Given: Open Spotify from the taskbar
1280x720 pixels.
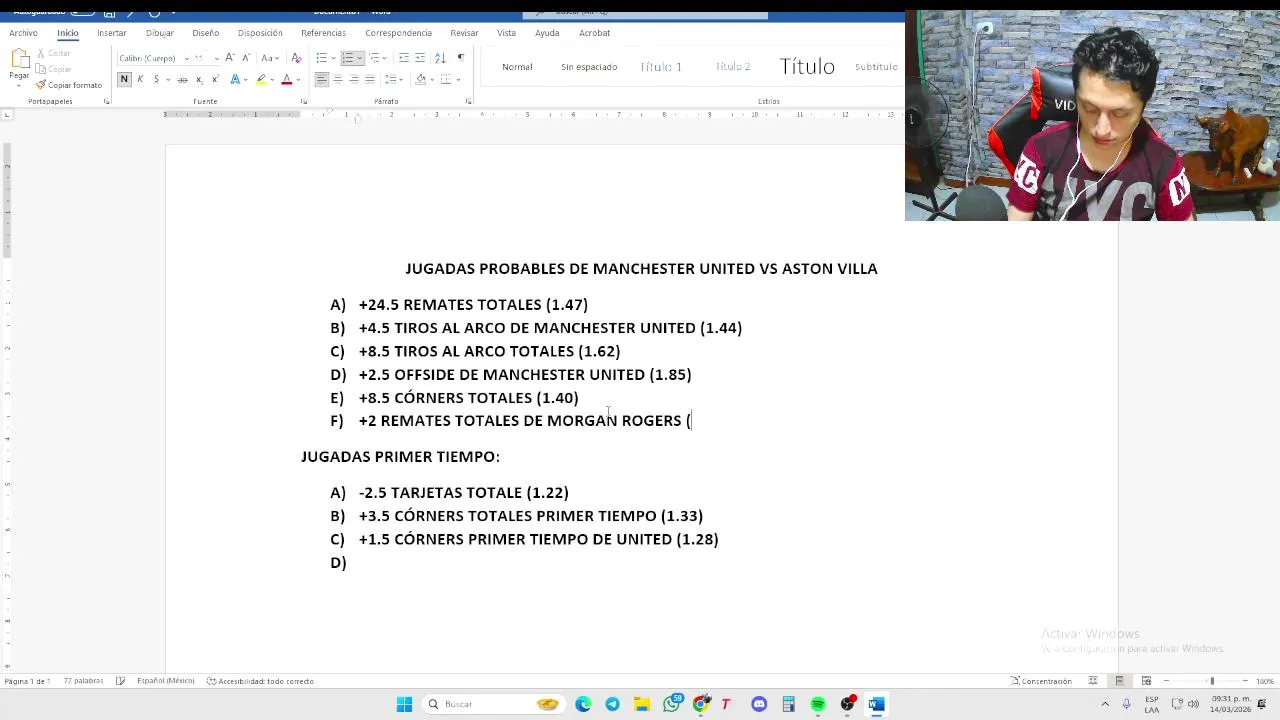Looking at the screenshot, I should click(818, 704).
